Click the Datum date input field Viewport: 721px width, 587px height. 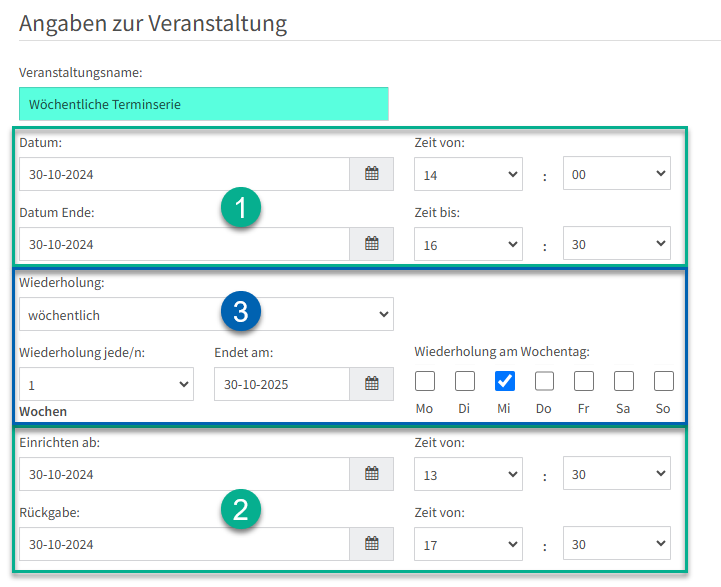click(x=184, y=174)
